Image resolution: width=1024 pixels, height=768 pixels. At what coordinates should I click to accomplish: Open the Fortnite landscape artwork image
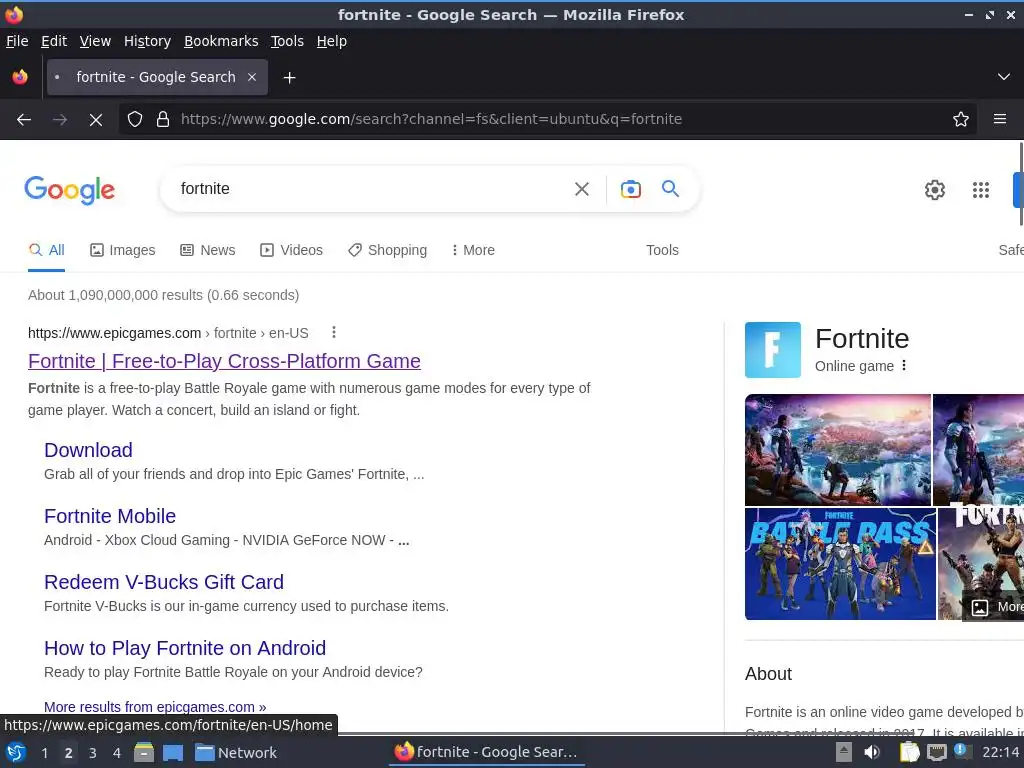click(837, 449)
